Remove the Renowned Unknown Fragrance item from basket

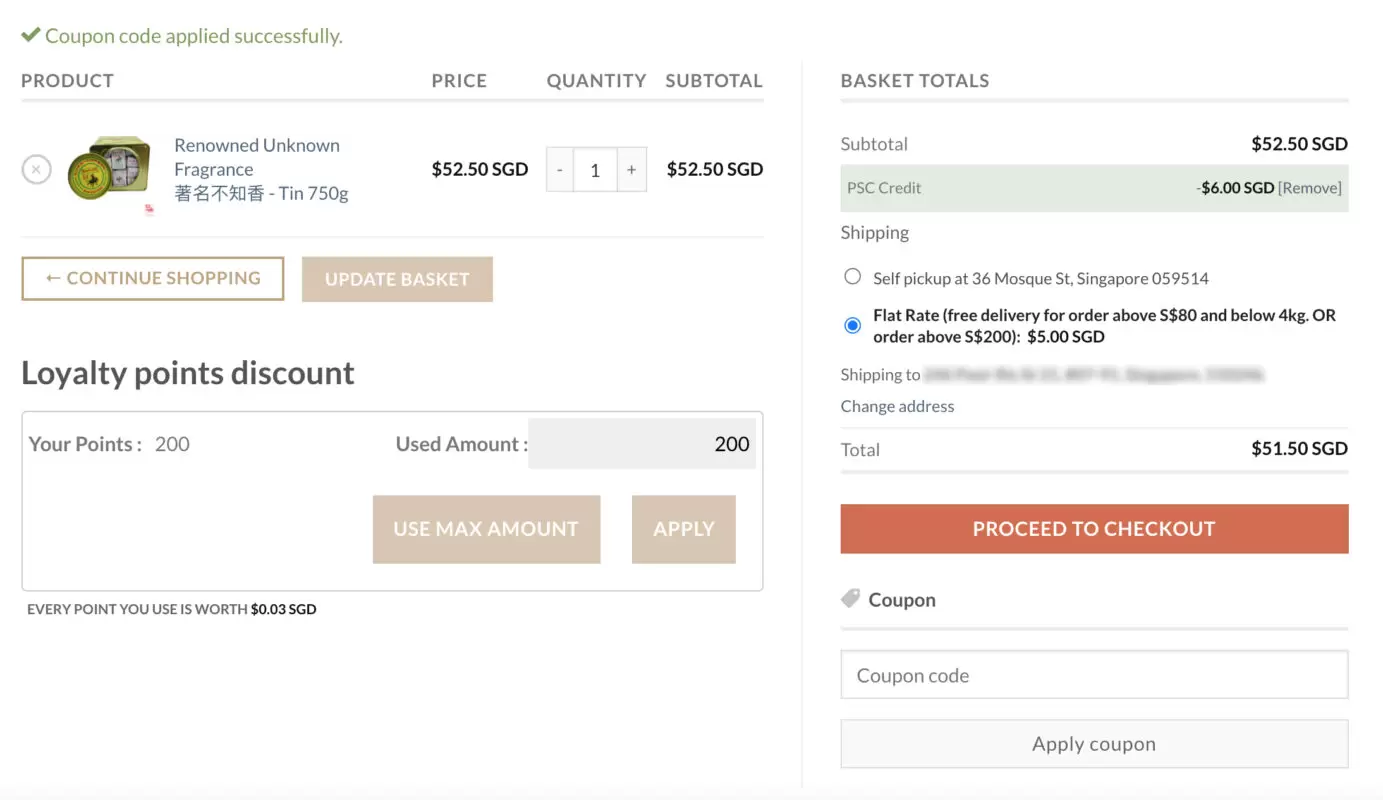[x=36, y=170]
